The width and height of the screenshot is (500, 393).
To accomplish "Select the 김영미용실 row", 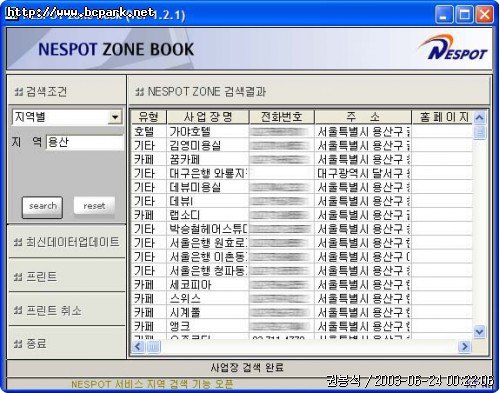I will tap(302, 146).
